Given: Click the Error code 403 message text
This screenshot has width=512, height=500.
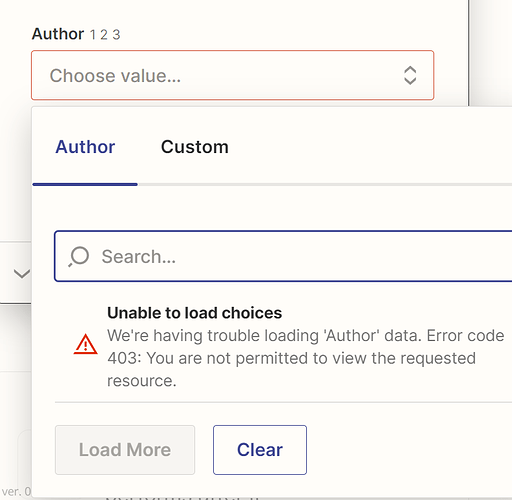Looking at the screenshot, I should point(305,358).
